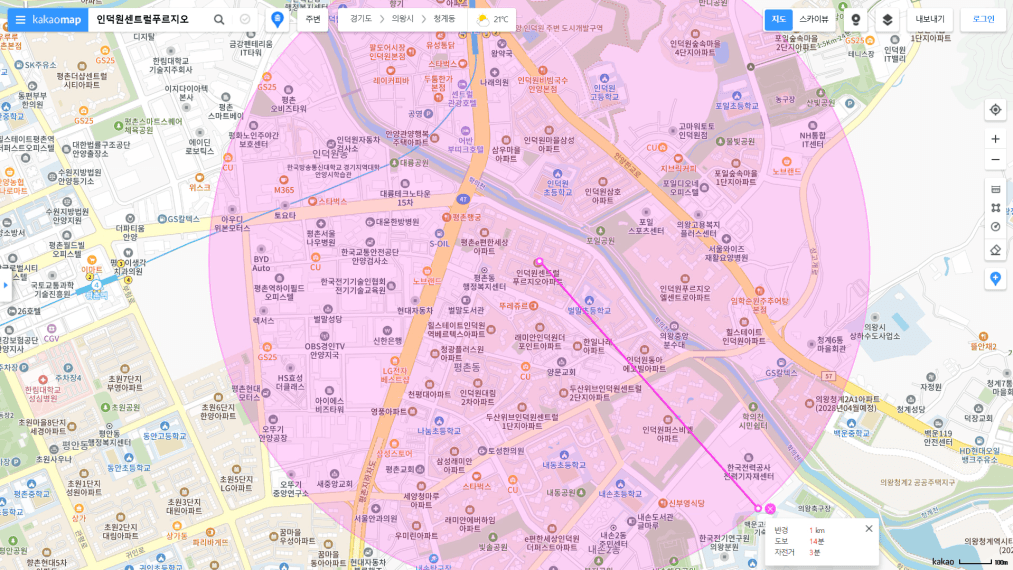The image size is (1013, 570).
Task: Click the 나눔초등학교 school marker
Action: [439, 421]
